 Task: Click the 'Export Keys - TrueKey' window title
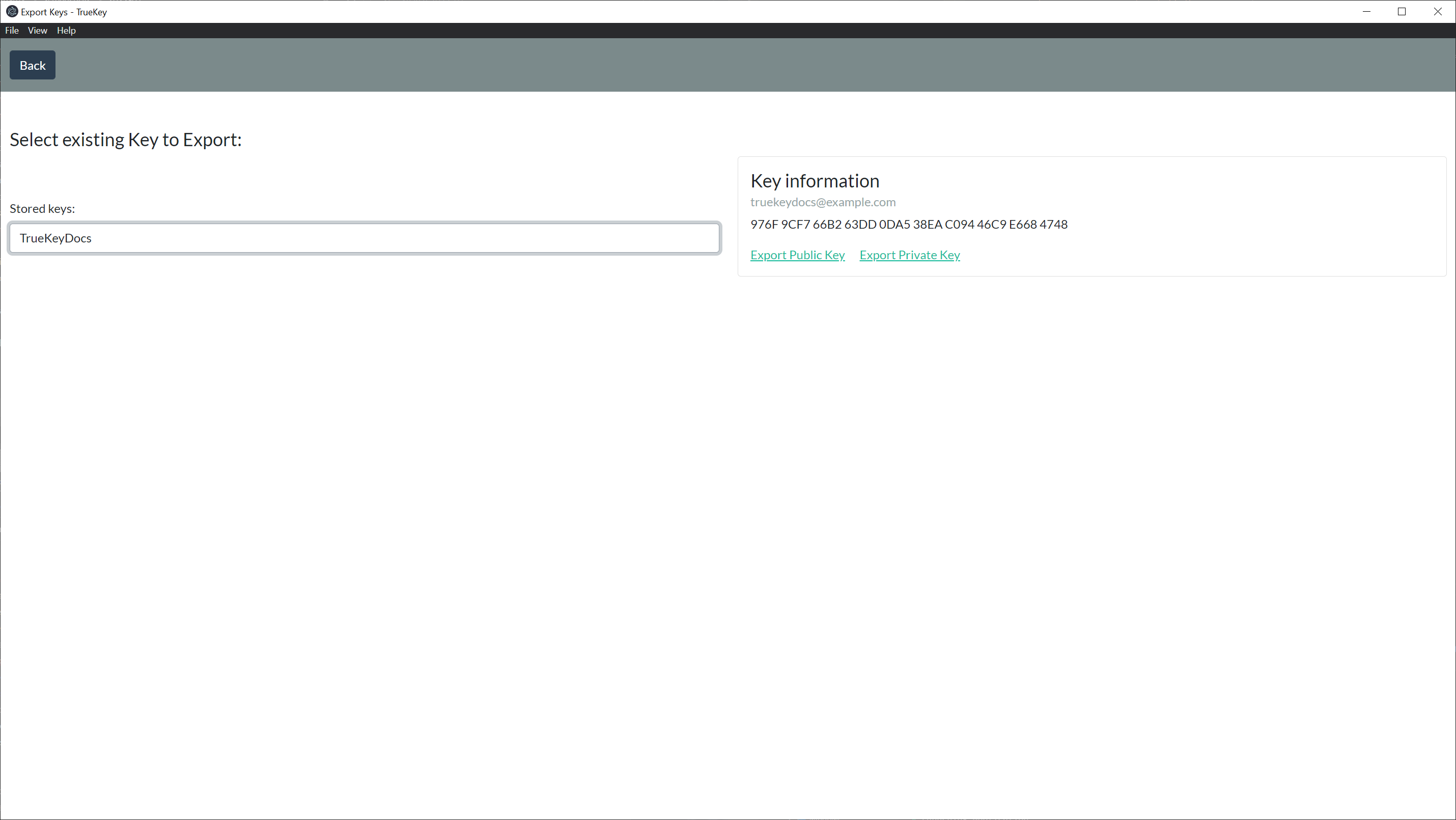pos(64,12)
